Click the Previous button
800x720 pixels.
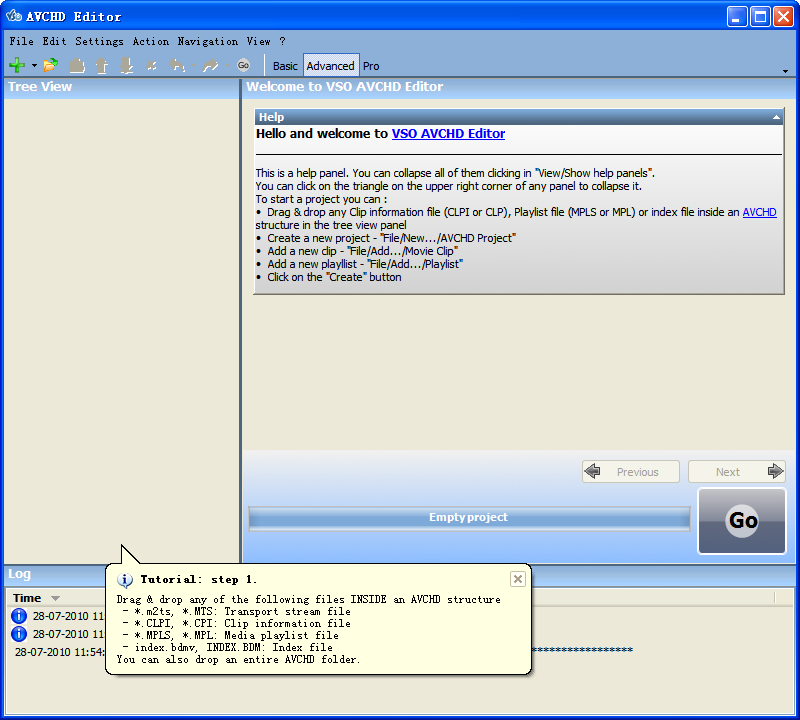[631, 471]
